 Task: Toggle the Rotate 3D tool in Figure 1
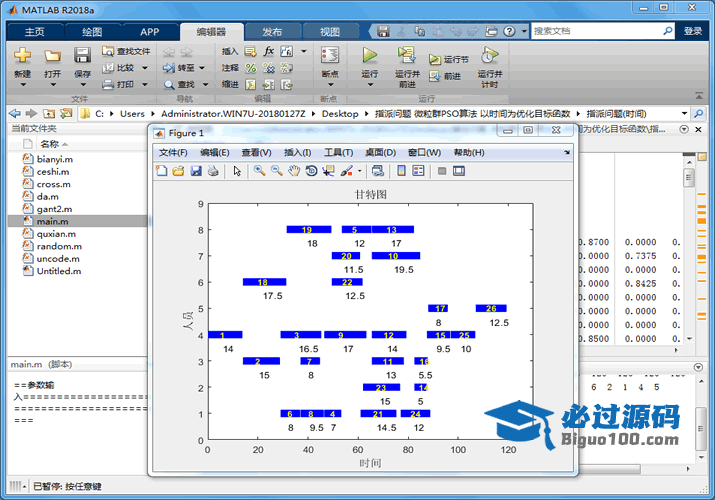[x=311, y=171]
